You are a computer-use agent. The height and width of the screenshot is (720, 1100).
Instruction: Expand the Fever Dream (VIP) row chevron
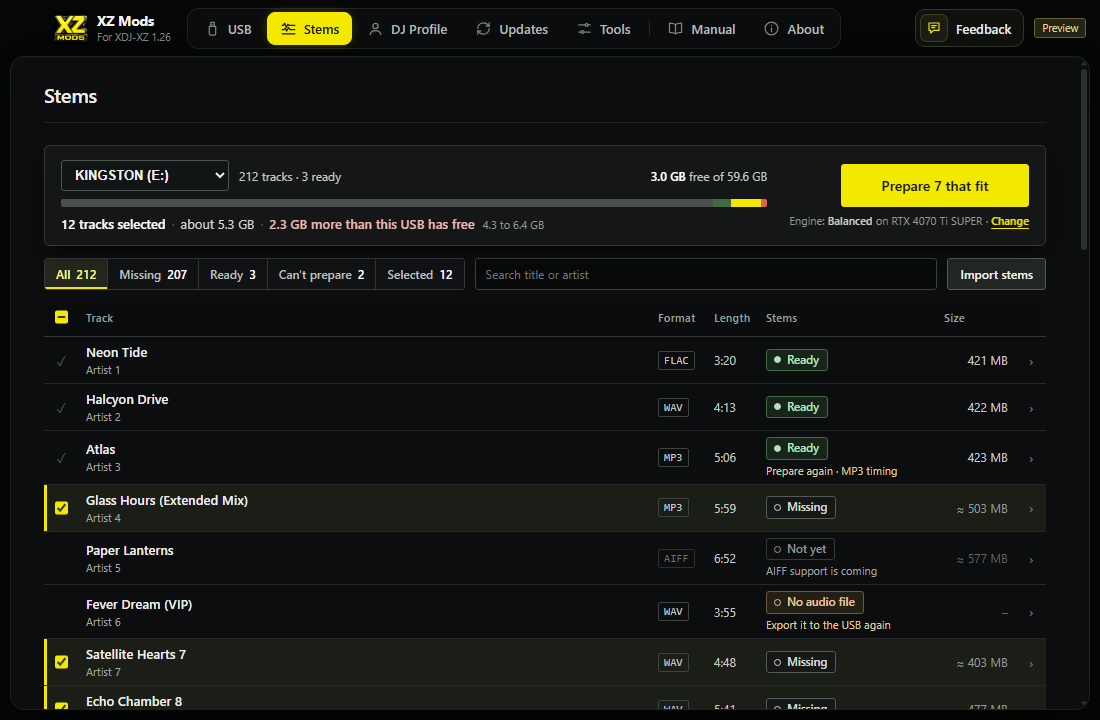click(1031, 613)
